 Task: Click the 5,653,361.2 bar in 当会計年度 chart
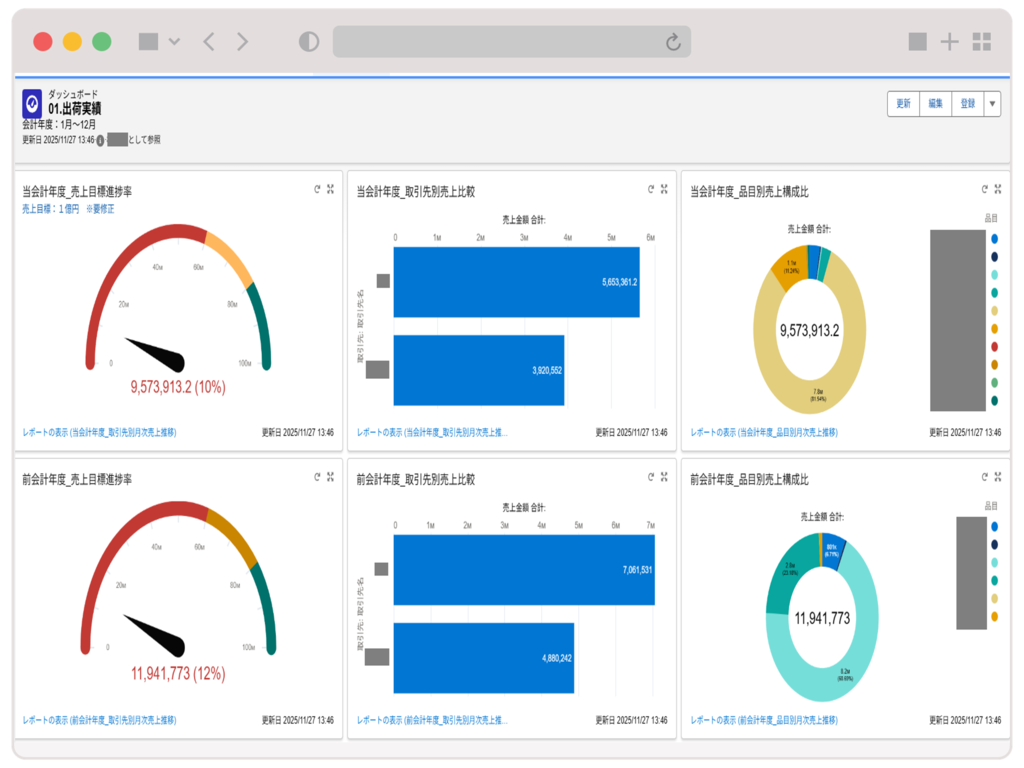pyautogui.click(x=516, y=282)
